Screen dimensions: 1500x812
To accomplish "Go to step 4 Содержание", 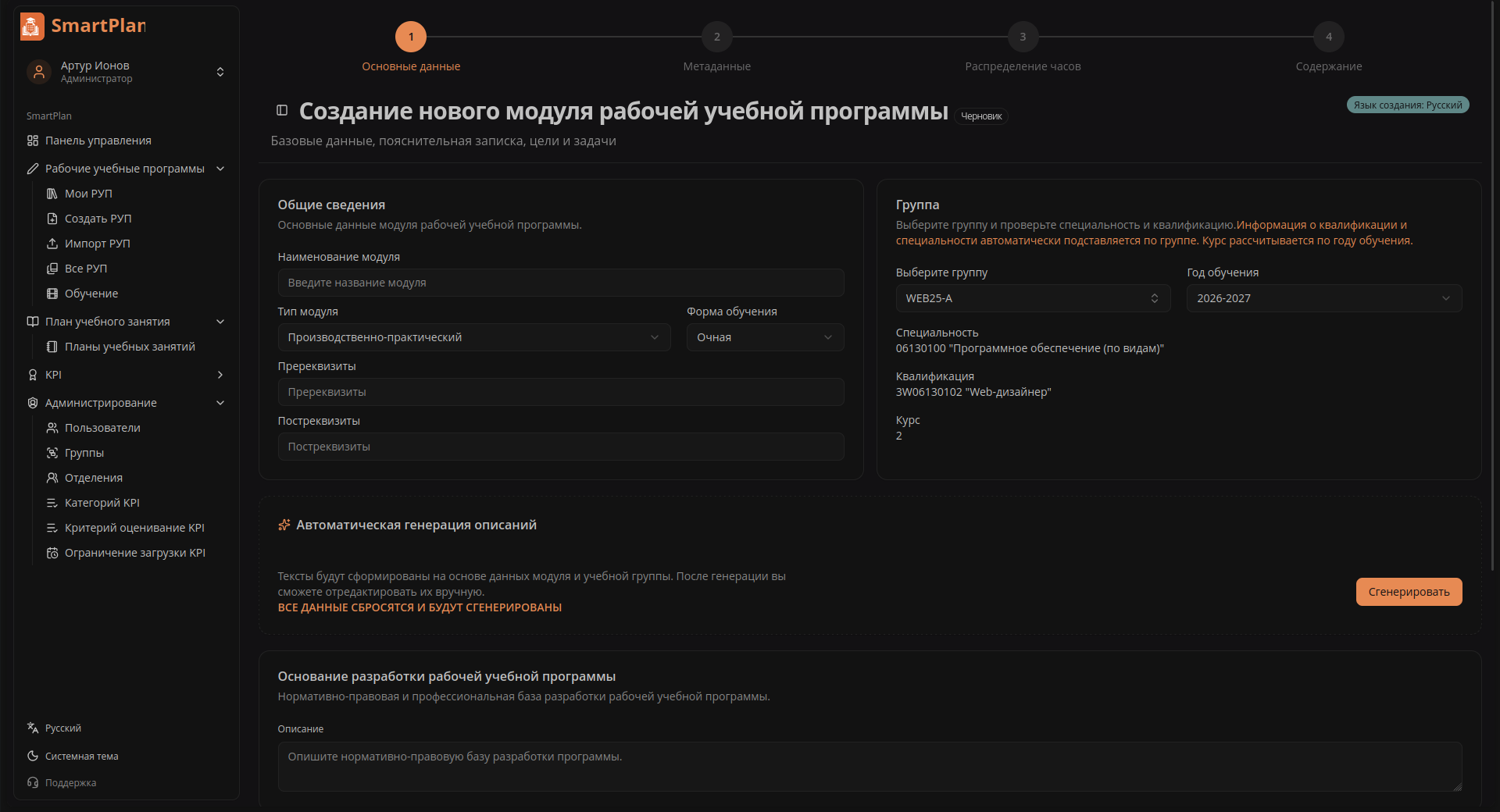I will pyautogui.click(x=1329, y=37).
